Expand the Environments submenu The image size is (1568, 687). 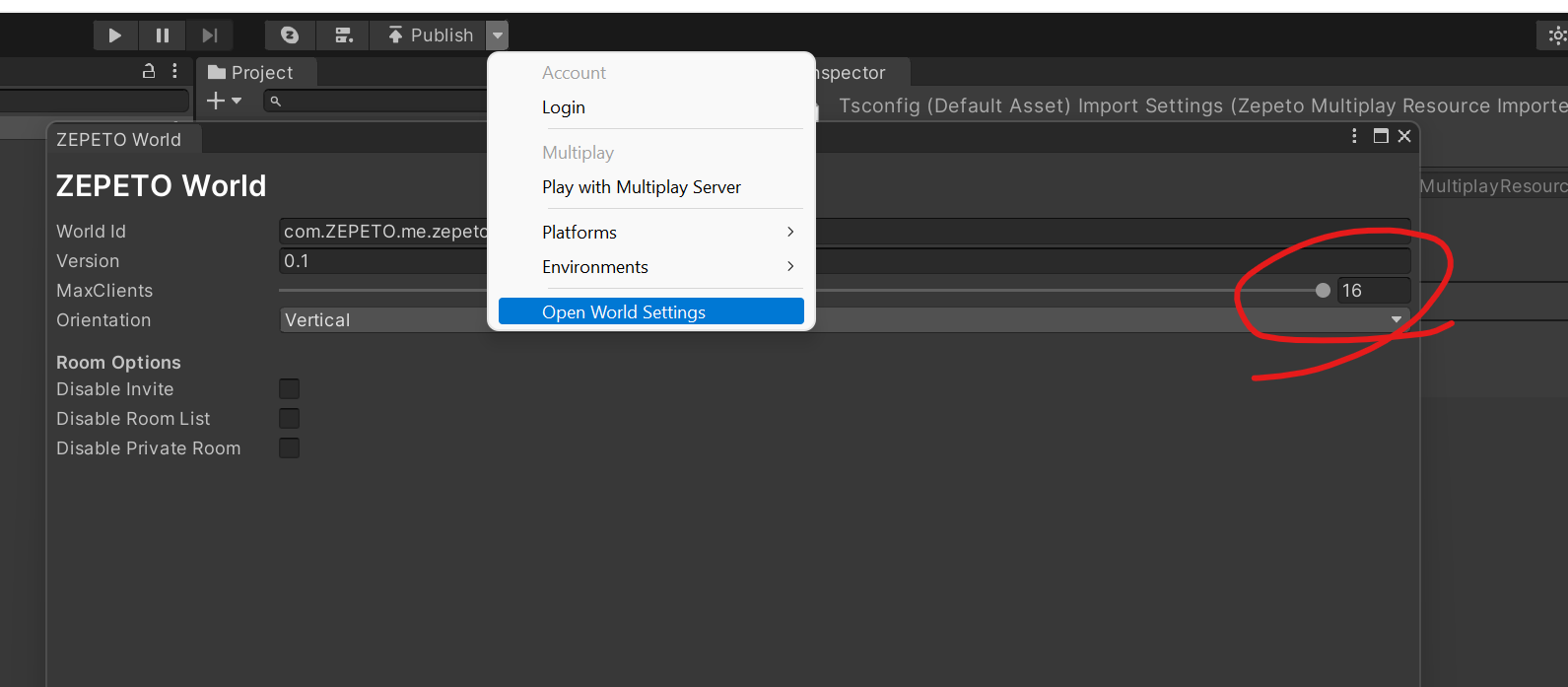(651, 267)
